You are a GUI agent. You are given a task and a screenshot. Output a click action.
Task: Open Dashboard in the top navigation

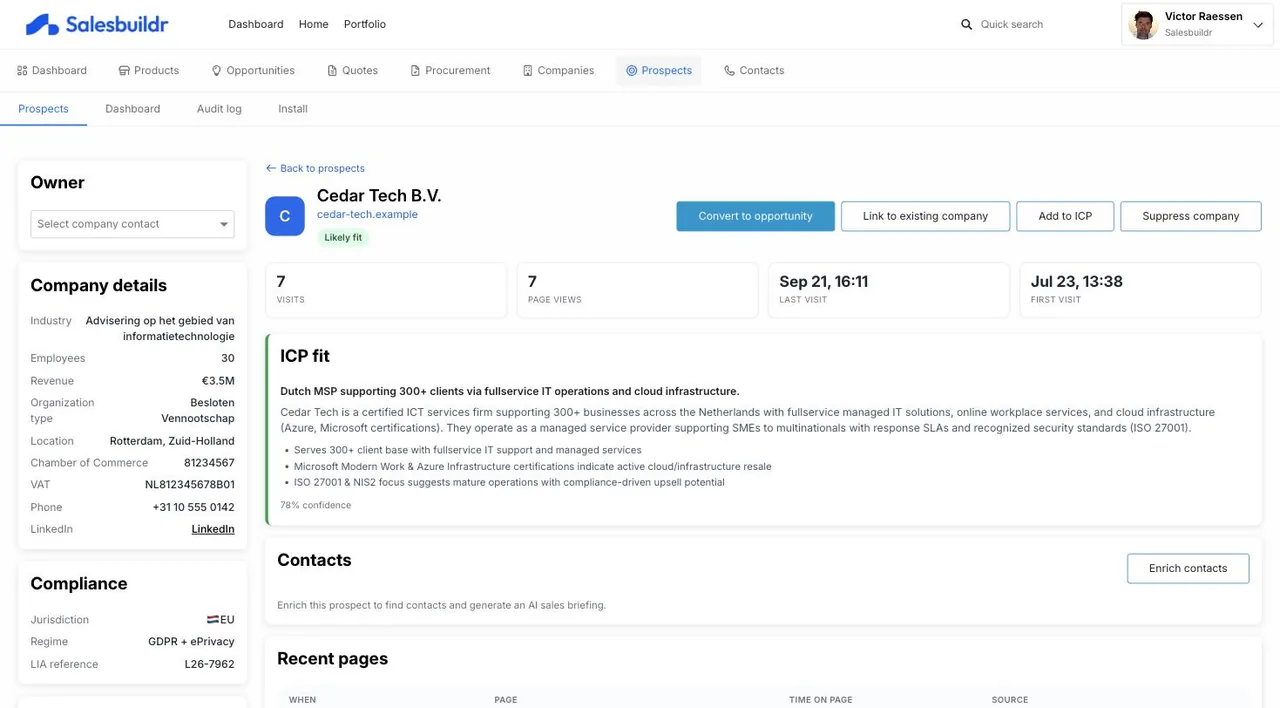coord(256,24)
